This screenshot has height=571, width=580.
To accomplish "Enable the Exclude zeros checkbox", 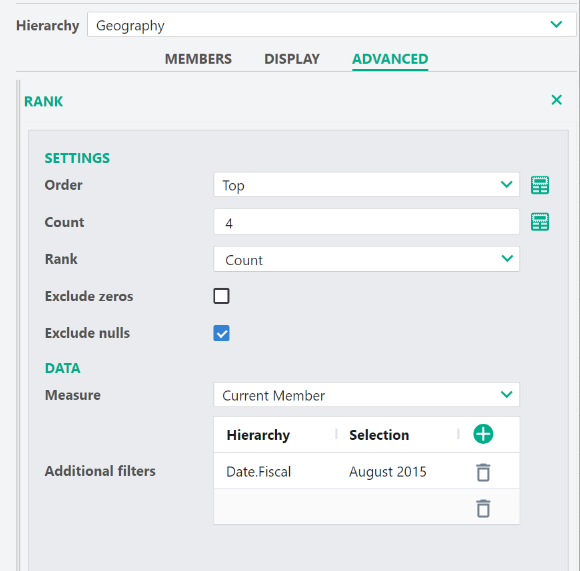I will (221, 296).
